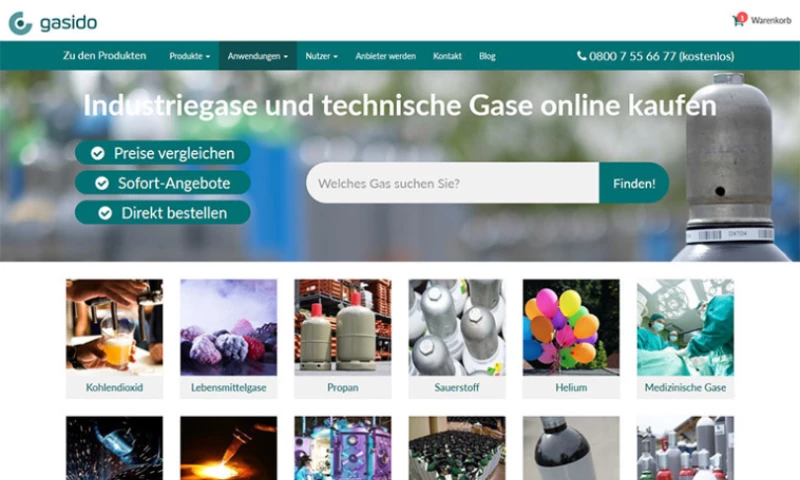This screenshot has width=800, height=480.
Task: Call 0800 7 55 66 77 number
Action: click(x=661, y=56)
